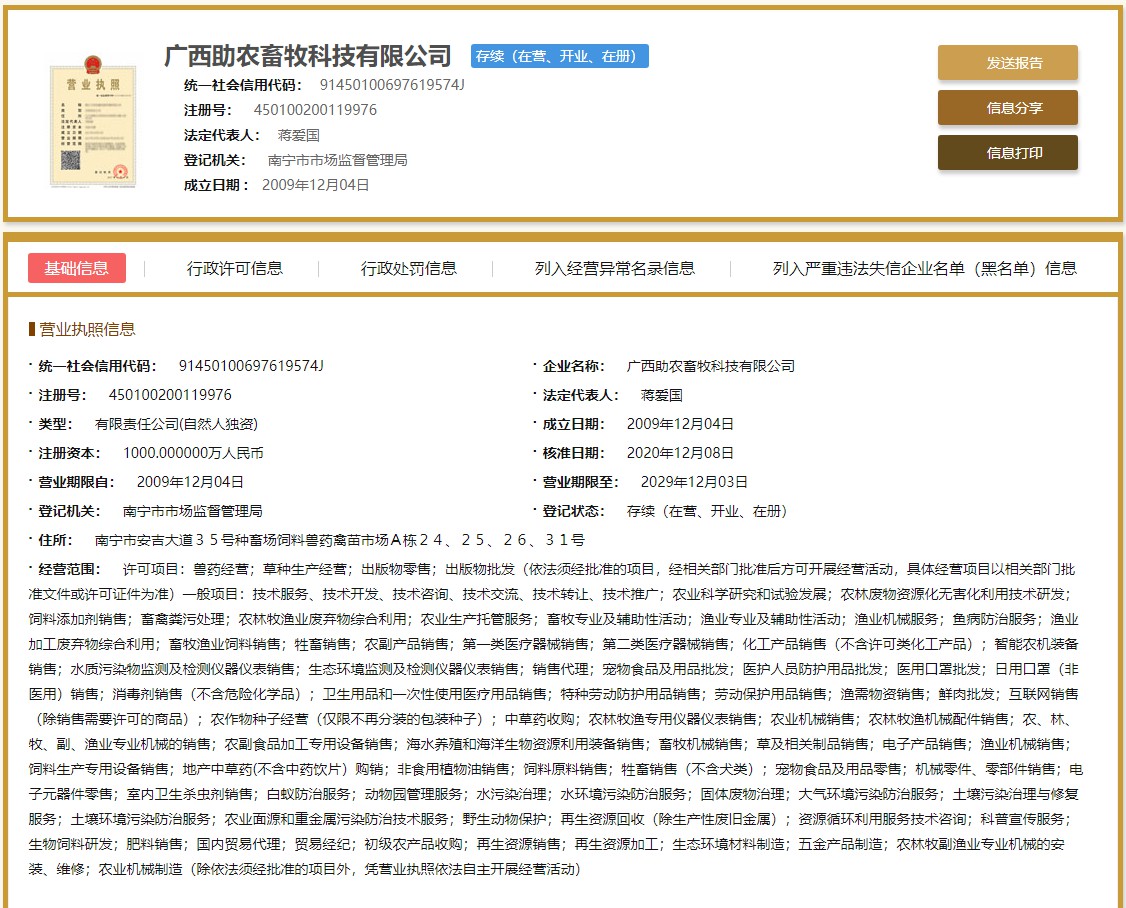
Task: Select the 基础信息 tab
Action: pos(77,268)
